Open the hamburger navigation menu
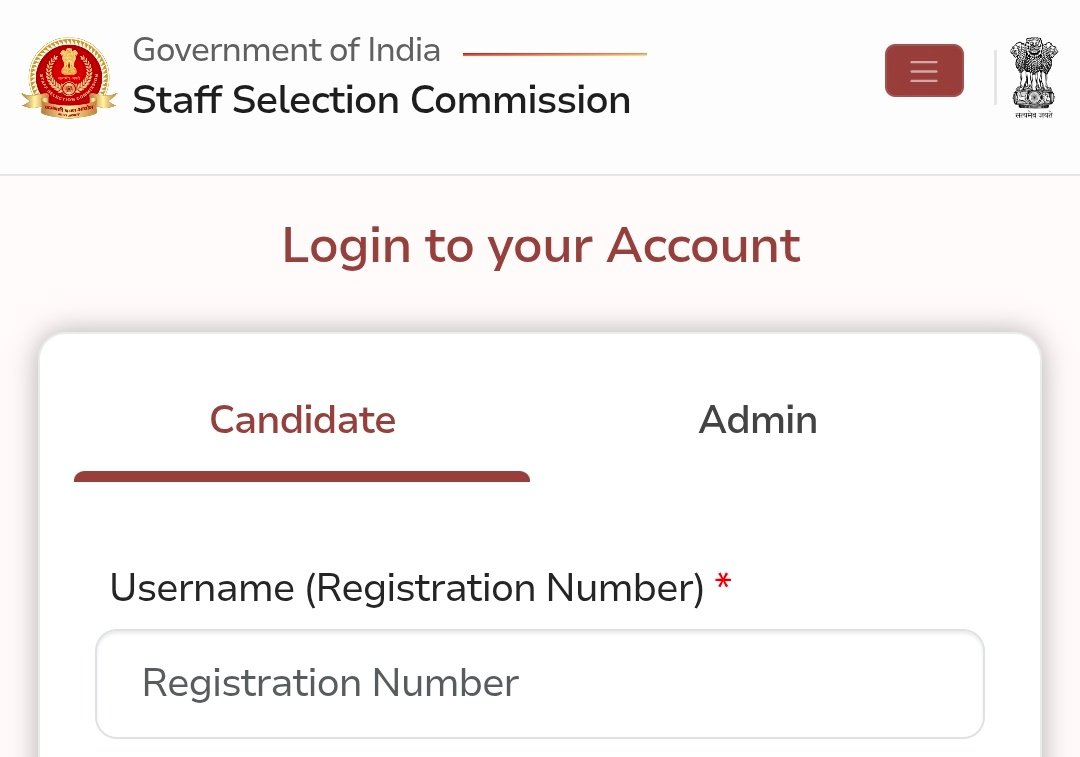 [924, 71]
